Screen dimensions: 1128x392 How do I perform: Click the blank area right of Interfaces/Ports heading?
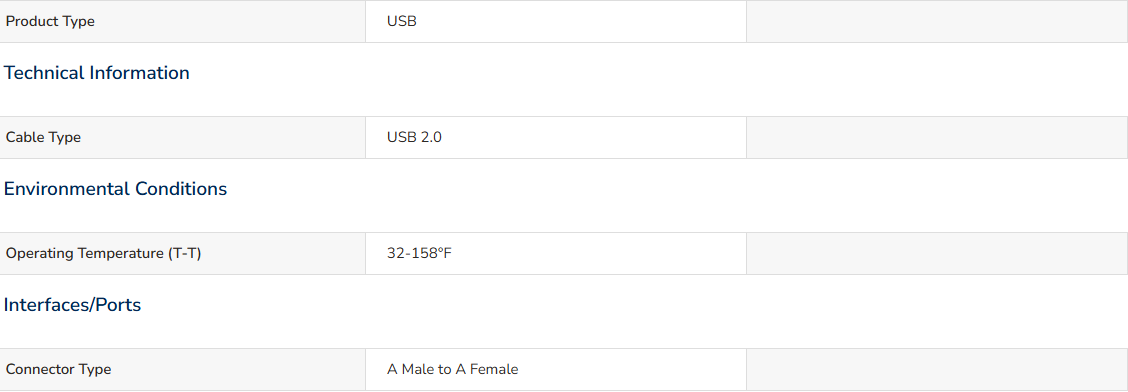(x=633, y=305)
